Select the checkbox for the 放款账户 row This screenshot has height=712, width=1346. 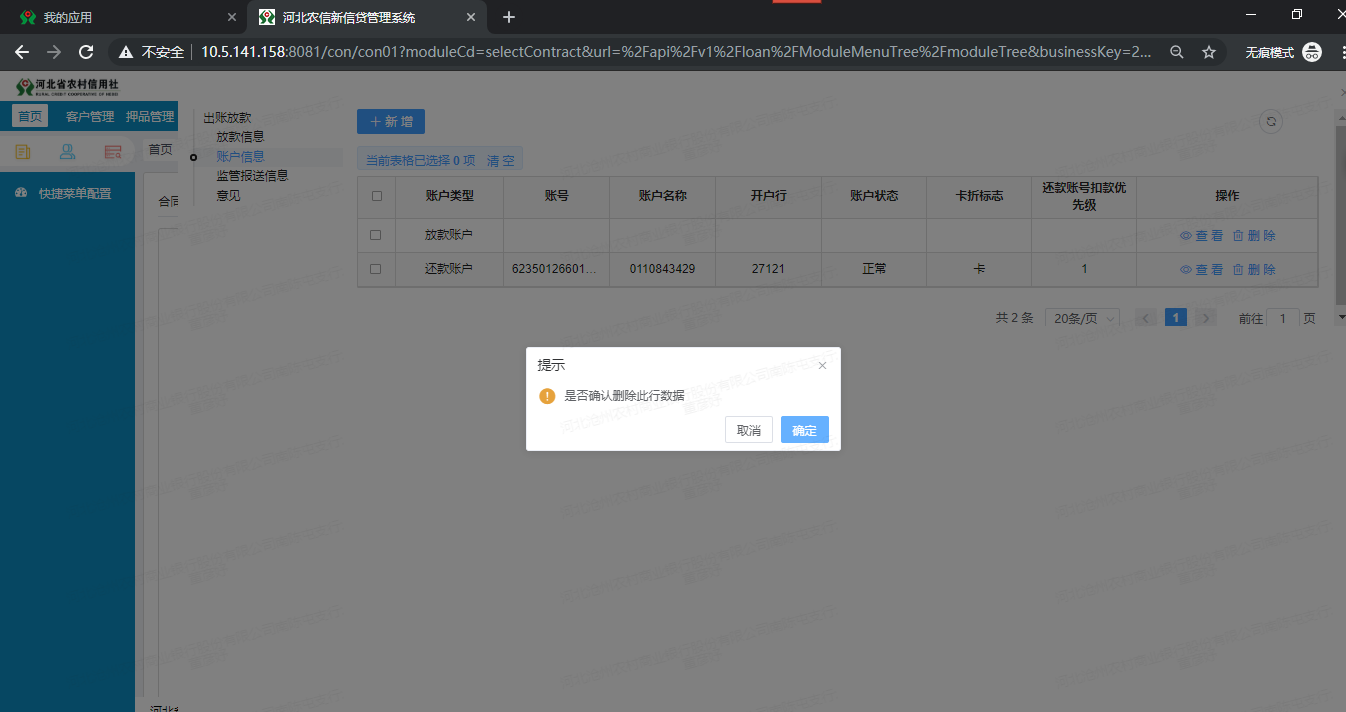(x=376, y=235)
